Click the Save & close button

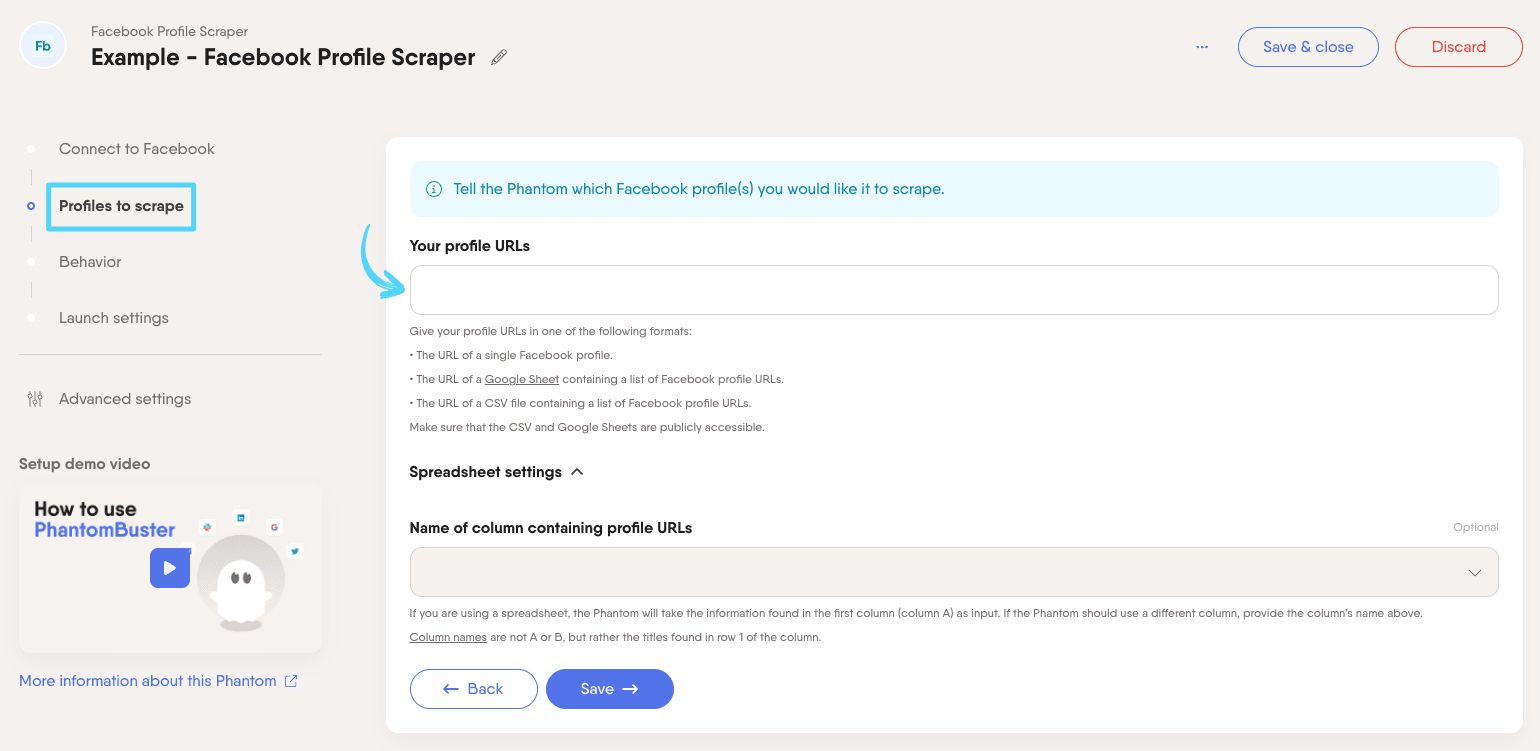pos(1308,47)
